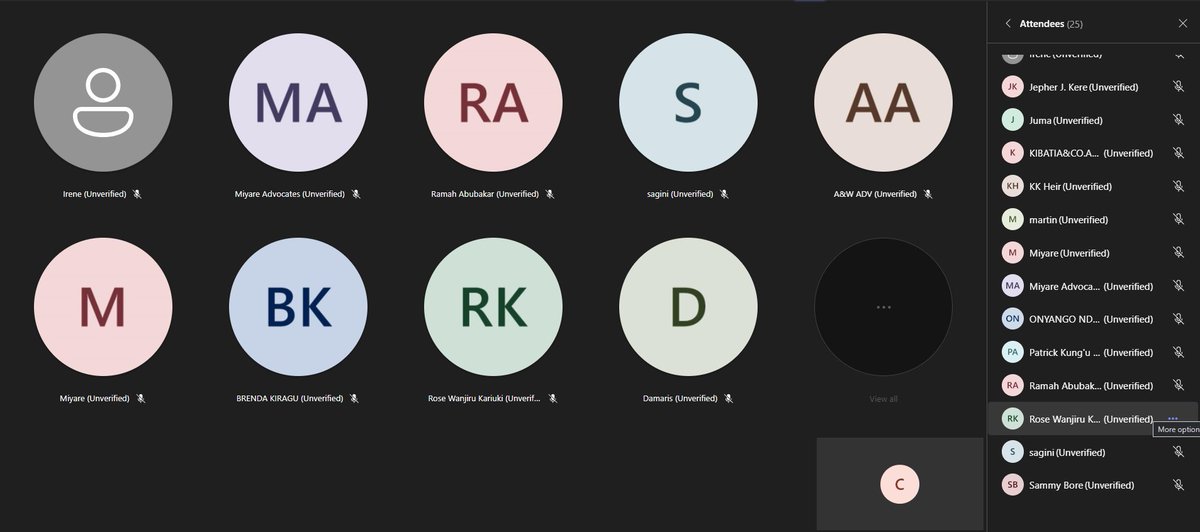Click the BK tile for BRENDA KIRAGU

pos(298,307)
